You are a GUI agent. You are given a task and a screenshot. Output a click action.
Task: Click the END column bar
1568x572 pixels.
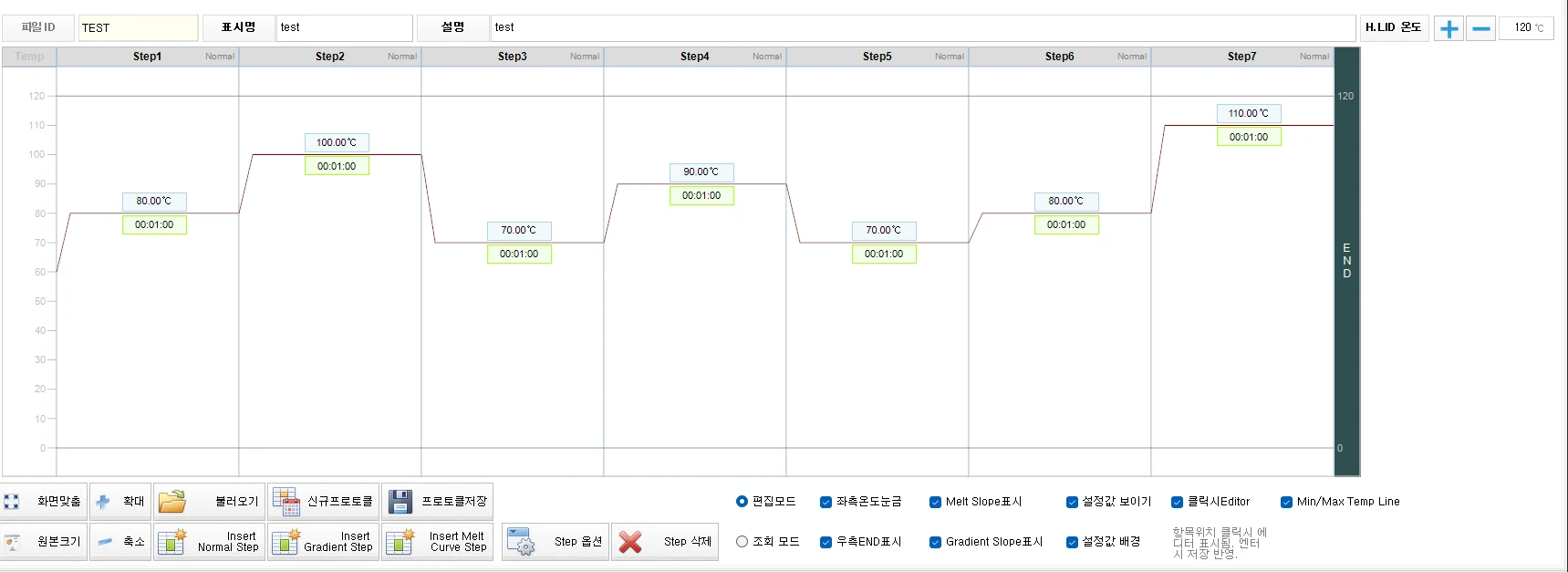1346,262
